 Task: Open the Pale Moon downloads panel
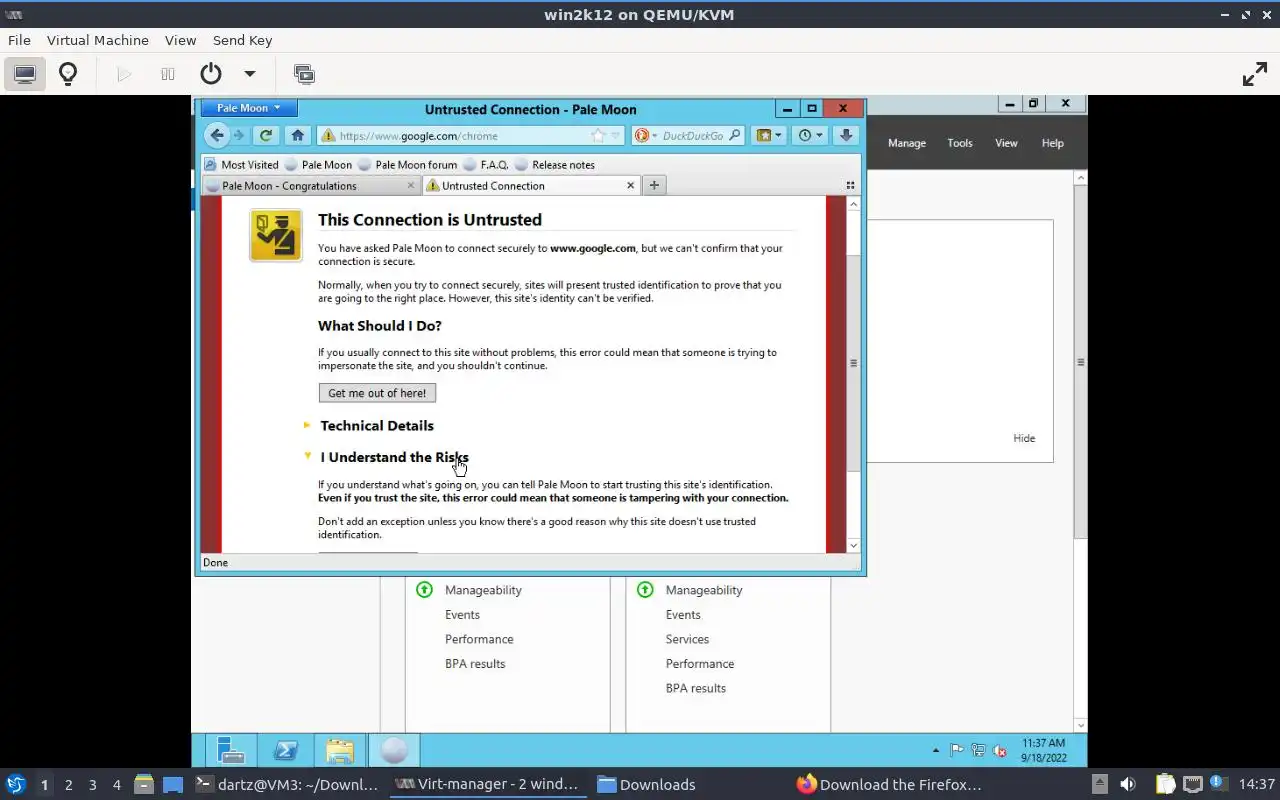(x=846, y=135)
